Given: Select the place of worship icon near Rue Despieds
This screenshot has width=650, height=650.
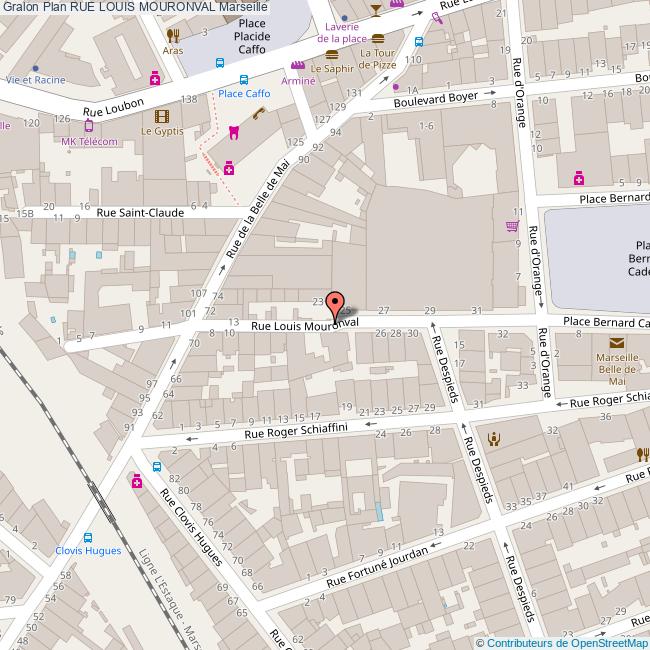Looking at the screenshot, I should click(x=493, y=438).
